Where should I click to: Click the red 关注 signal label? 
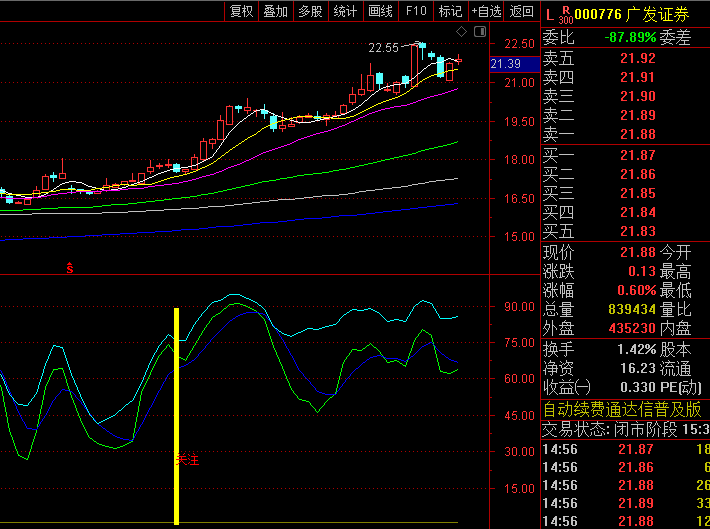tap(189, 460)
